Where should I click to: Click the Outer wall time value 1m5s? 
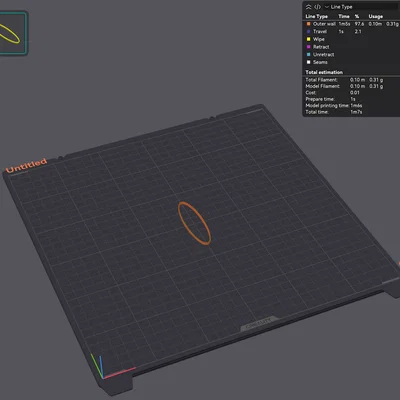tap(344, 24)
